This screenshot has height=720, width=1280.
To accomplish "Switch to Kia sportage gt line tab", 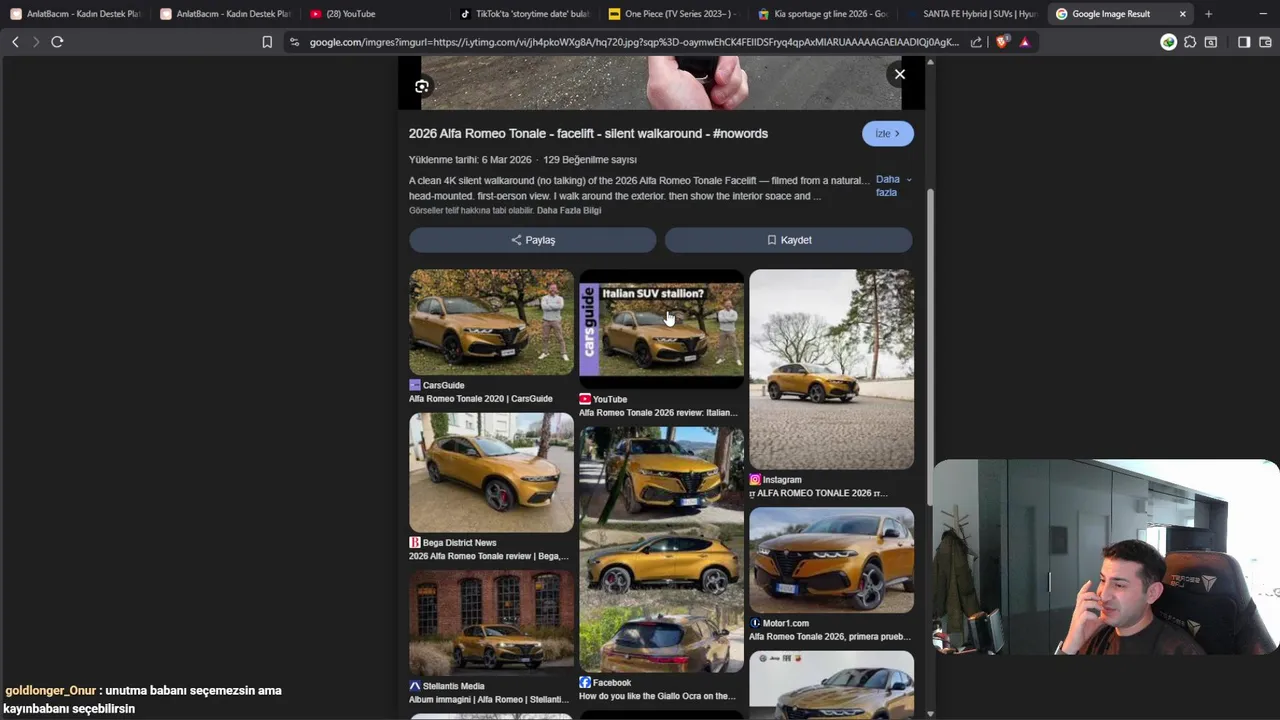I will point(823,14).
